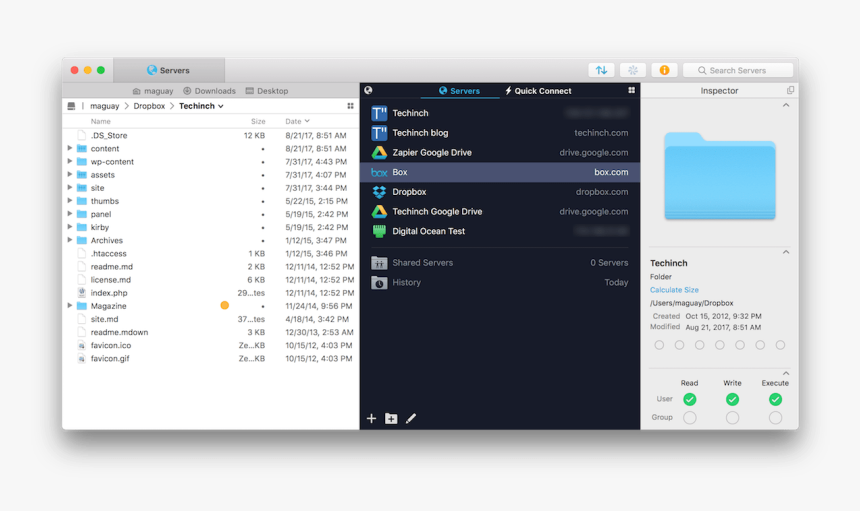Viewport: 860px width, 511px height.
Task: Open the Downloads favorites shortcut
Action: [210, 91]
